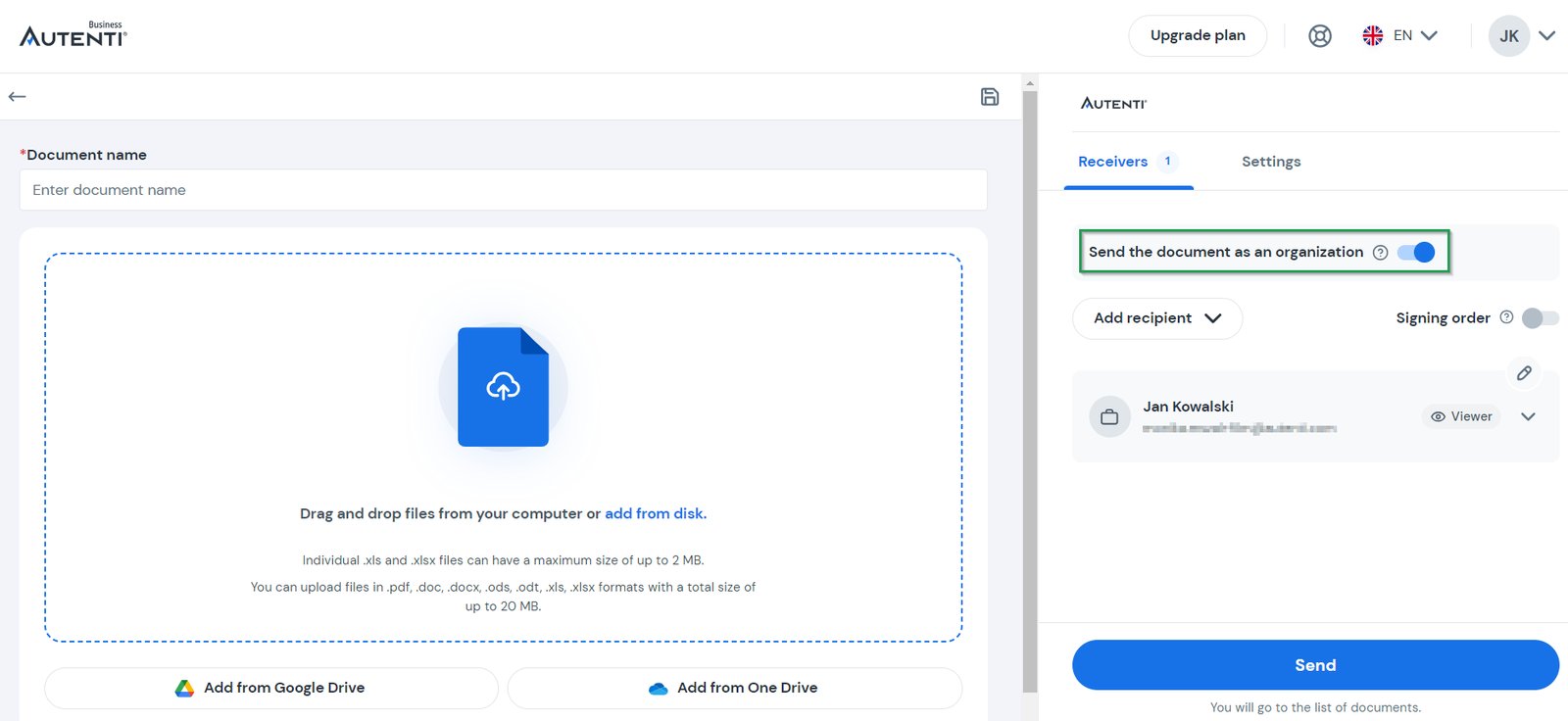This screenshot has height=721, width=1568.
Task: Click the Autenti Business logo
Action: click(73, 34)
